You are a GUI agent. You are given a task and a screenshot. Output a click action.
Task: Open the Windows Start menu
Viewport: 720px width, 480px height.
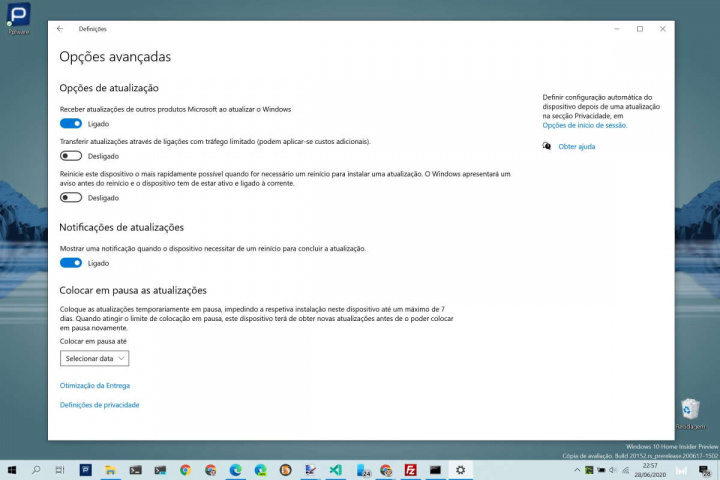point(12,469)
